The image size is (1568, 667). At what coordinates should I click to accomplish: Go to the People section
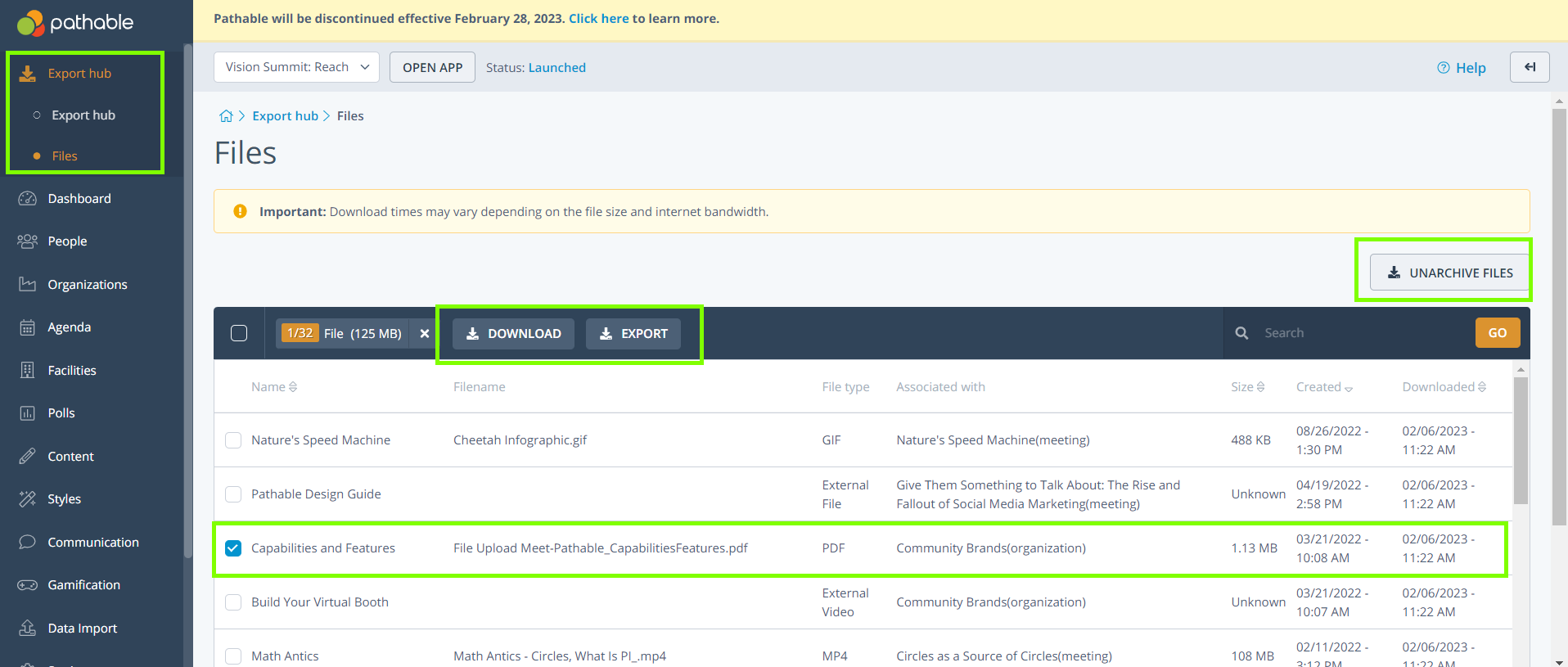[67, 241]
